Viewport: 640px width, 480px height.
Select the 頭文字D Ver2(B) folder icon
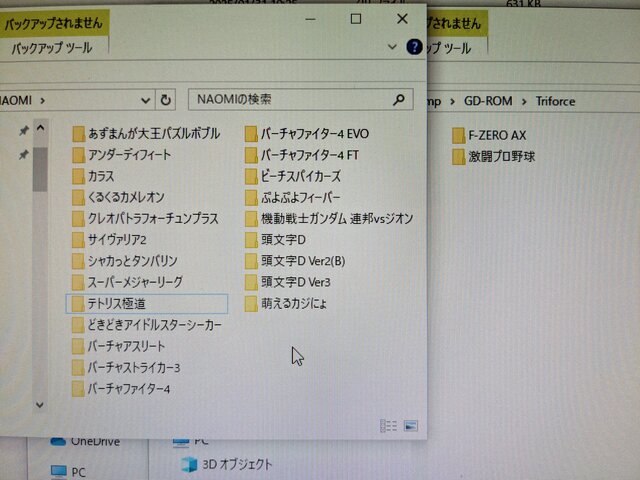[x=251, y=261]
